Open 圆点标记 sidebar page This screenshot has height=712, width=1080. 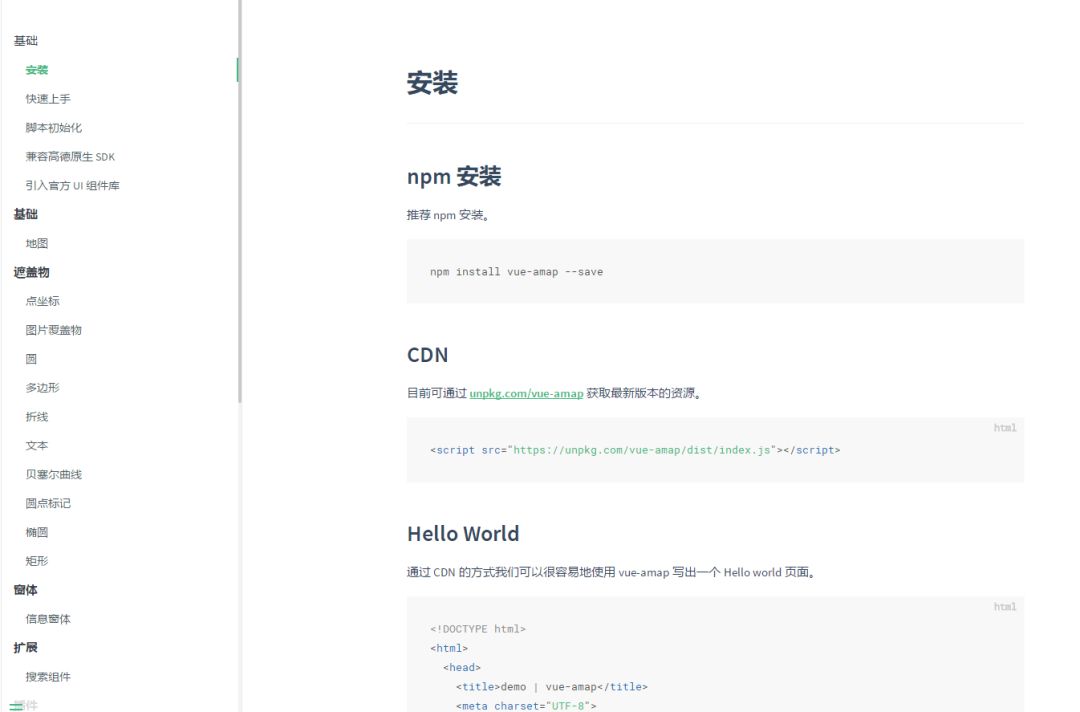[48, 504]
